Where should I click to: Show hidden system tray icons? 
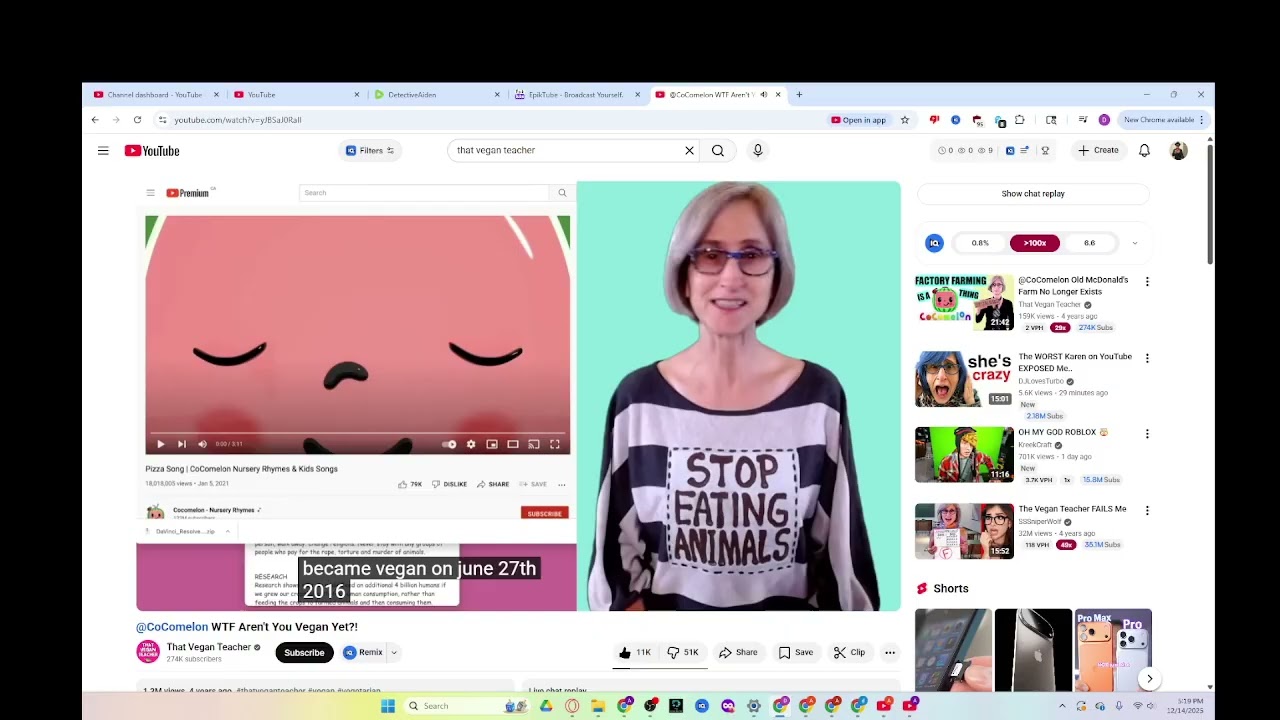pos(1063,706)
